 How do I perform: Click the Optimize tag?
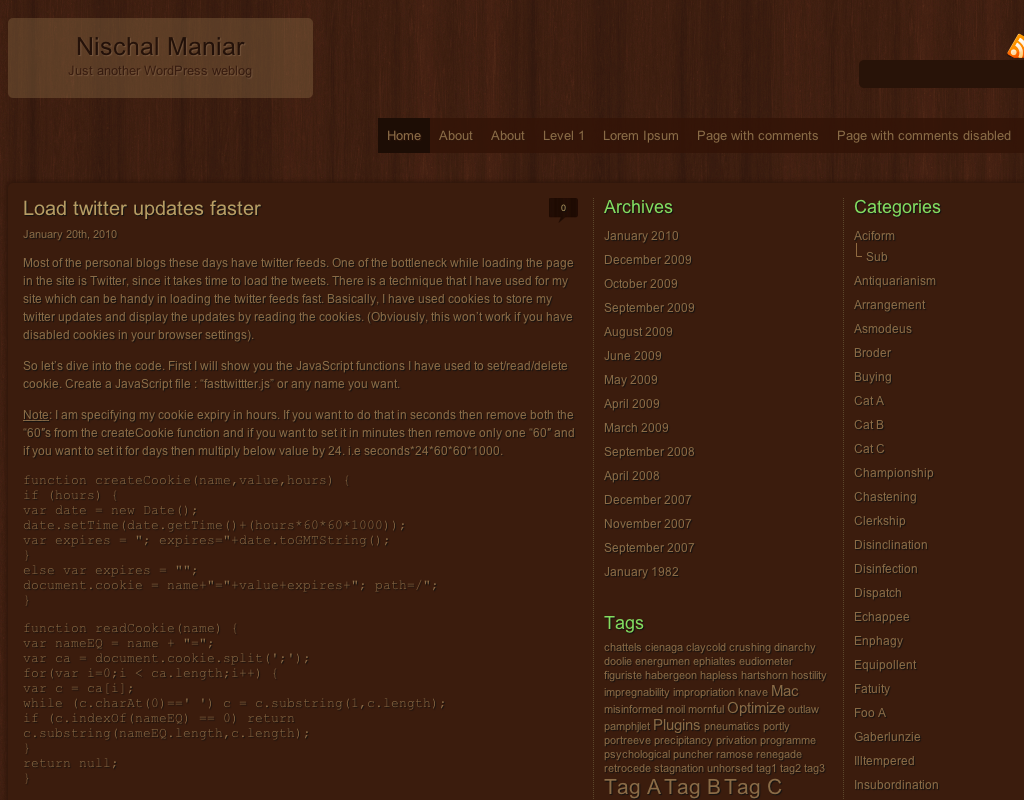pyautogui.click(x=755, y=708)
